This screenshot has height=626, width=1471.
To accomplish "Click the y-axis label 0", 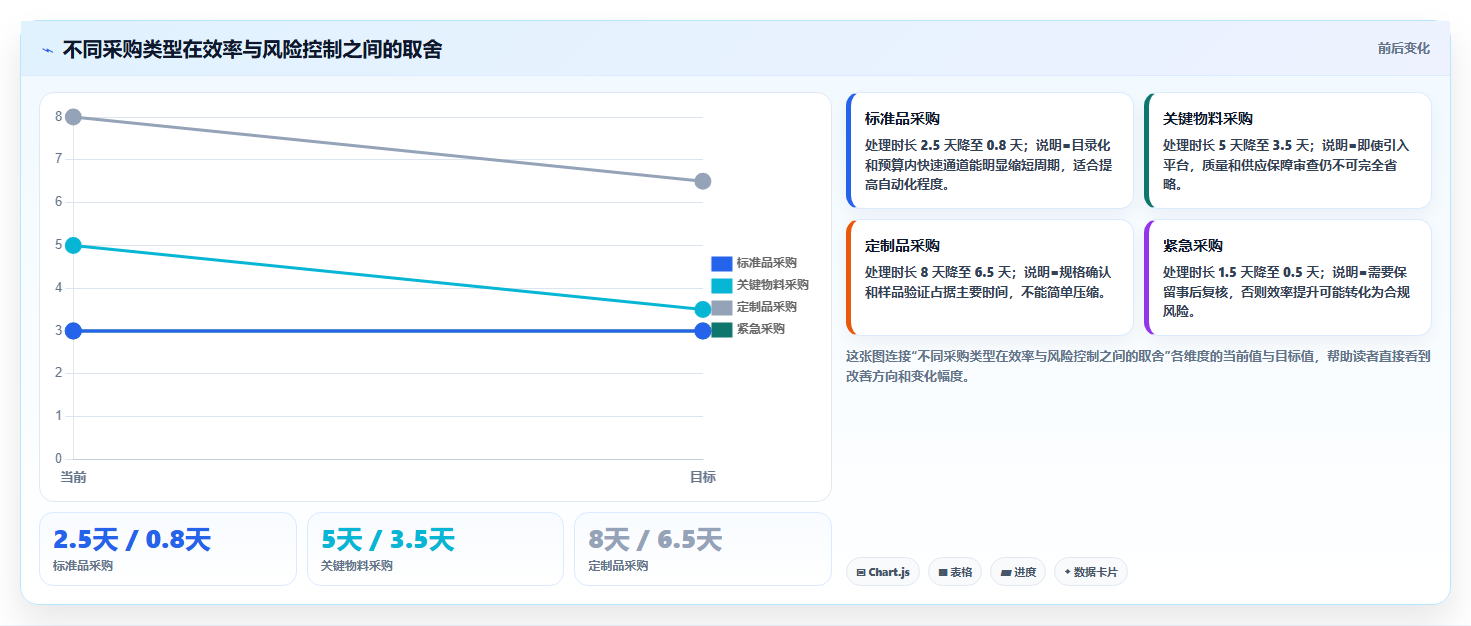I will tap(59, 459).
